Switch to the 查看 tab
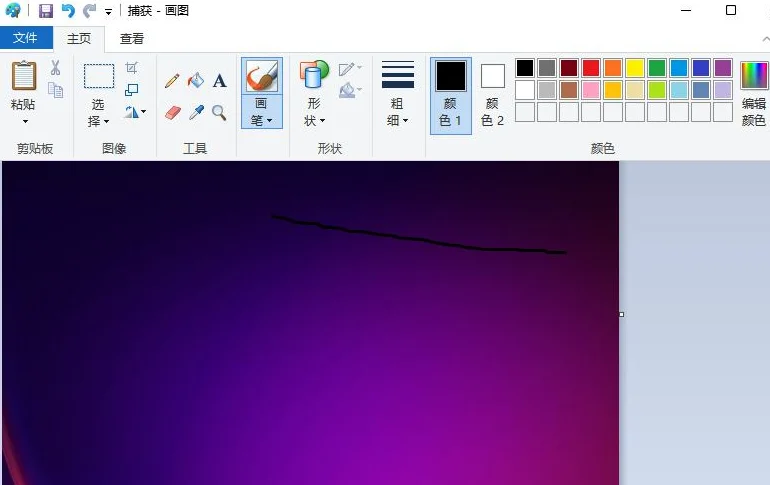The width and height of the screenshot is (770, 485). pyautogui.click(x=132, y=38)
